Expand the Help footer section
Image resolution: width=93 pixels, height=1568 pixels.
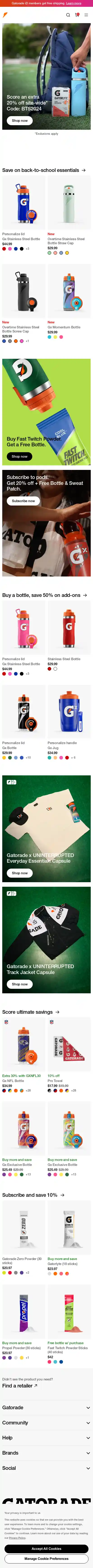tap(46, 1438)
